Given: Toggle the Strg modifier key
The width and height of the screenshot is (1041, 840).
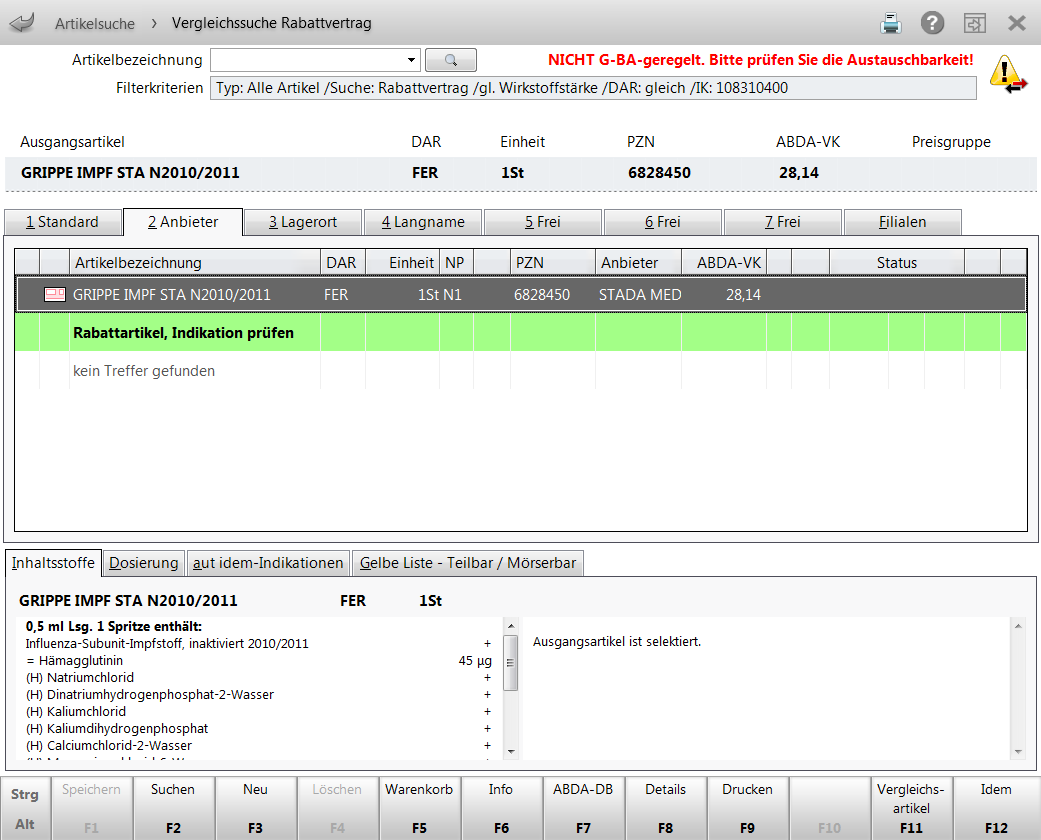Looking at the screenshot, I should tap(25, 794).
